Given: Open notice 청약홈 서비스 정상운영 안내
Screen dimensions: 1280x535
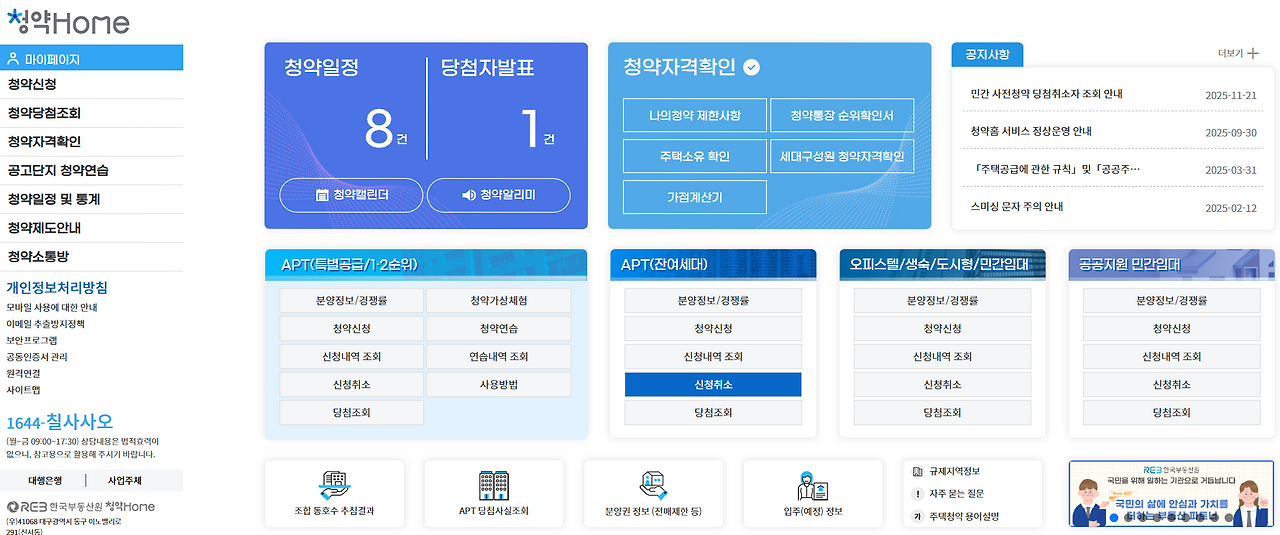Looking at the screenshot, I should [x=1031, y=131].
